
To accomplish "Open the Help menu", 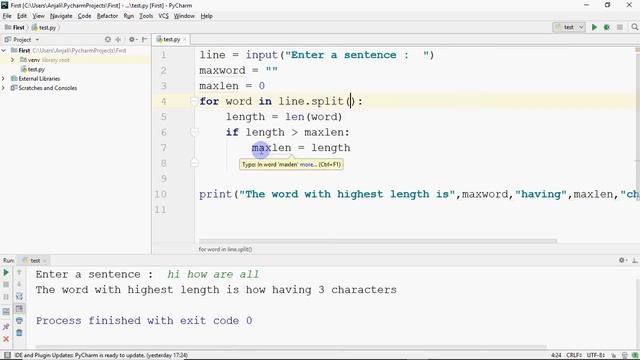I will (207, 16).
